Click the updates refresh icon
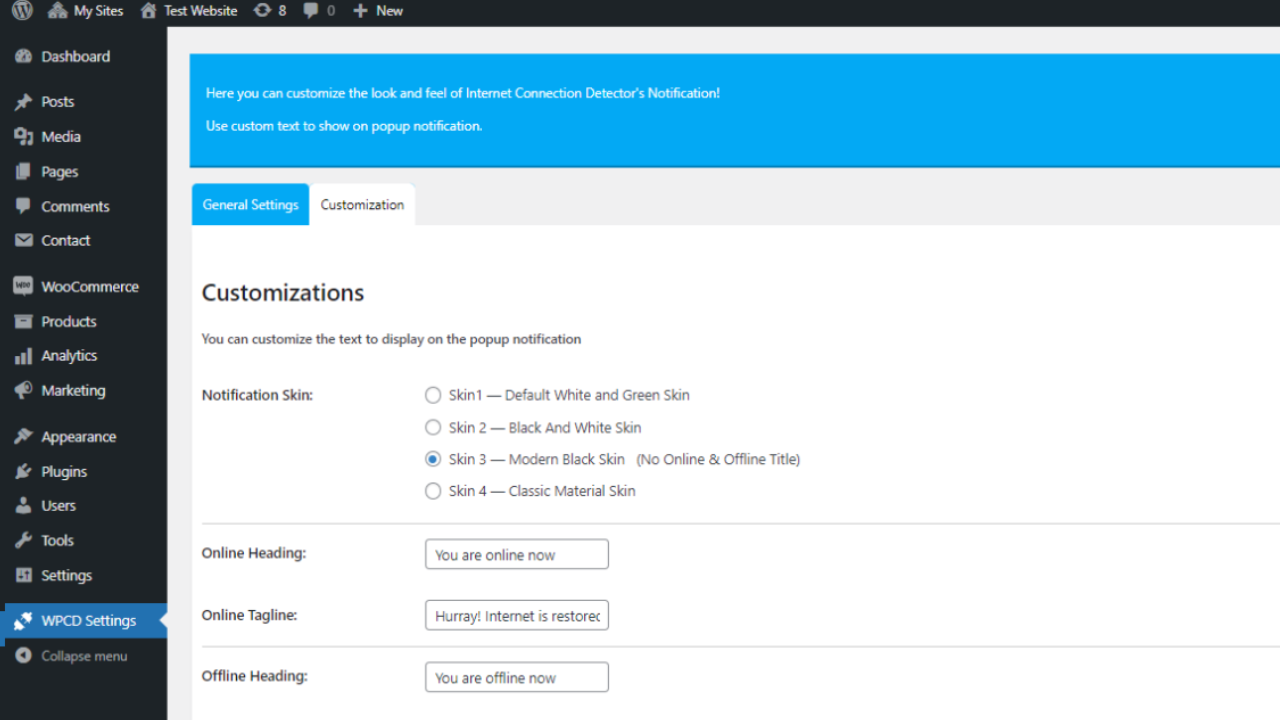Image resolution: width=1280 pixels, height=720 pixels. coord(263,11)
